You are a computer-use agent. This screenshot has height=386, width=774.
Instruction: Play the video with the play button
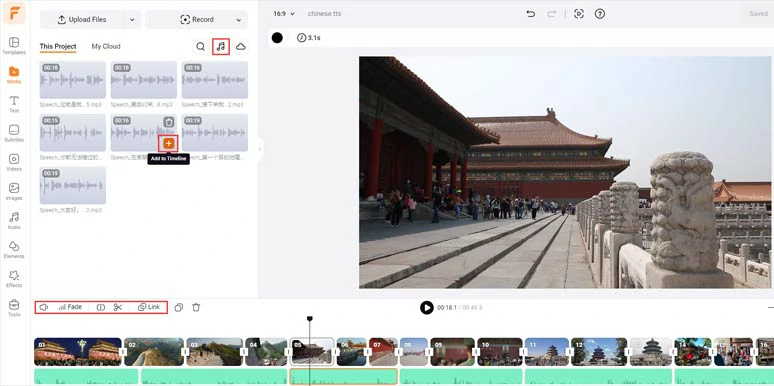coord(426,308)
